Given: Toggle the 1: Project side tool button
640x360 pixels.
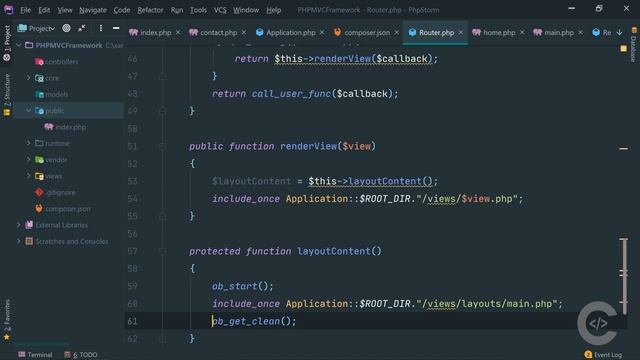Looking at the screenshot, I should pos(7,43).
